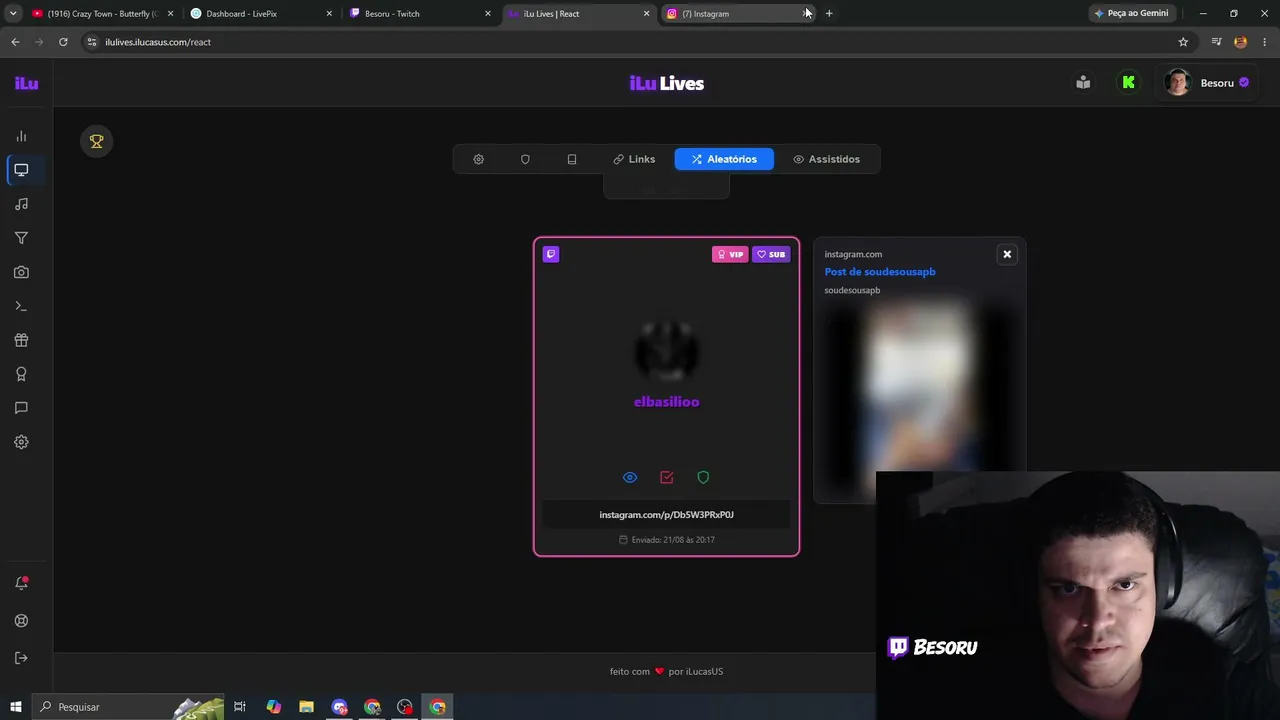Reload the current page

tap(63, 42)
